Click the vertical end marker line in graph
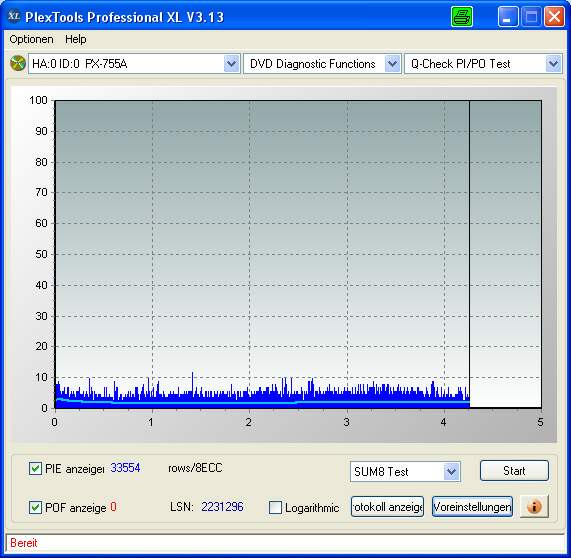 [469, 254]
